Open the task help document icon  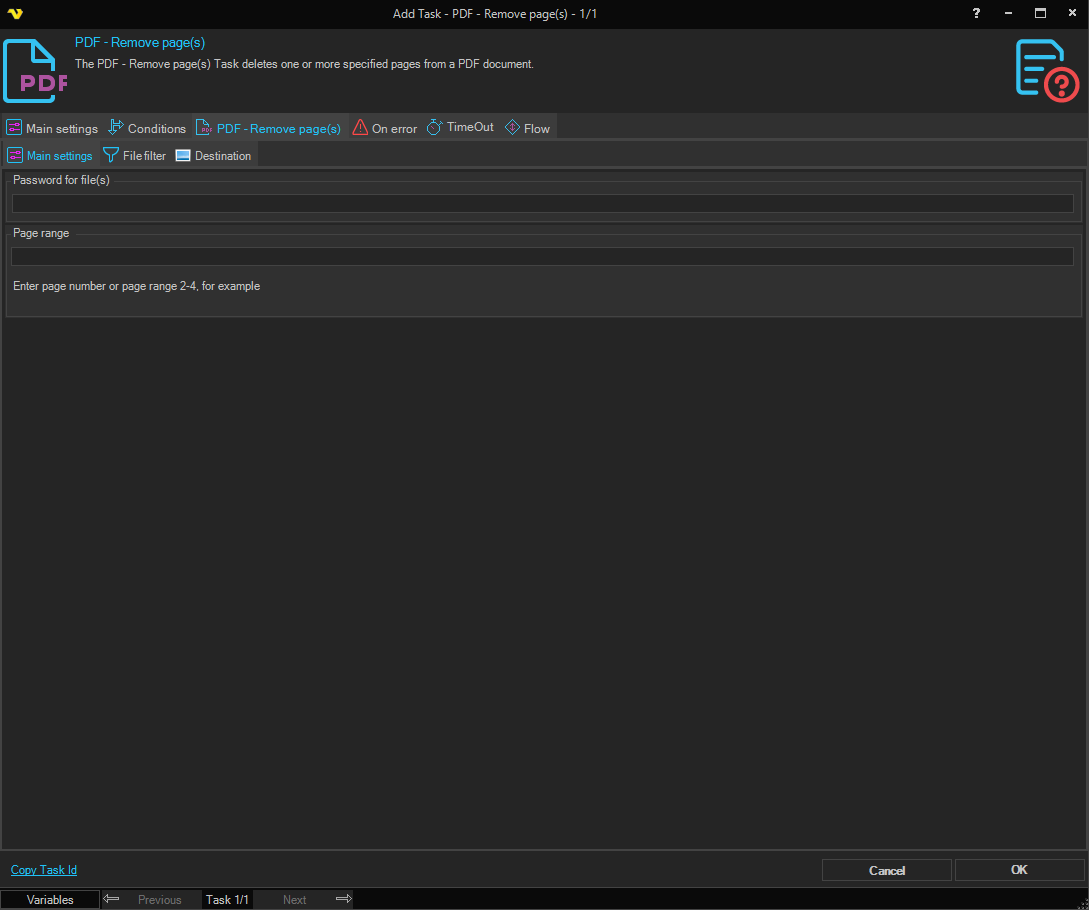(x=1047, y=69)
